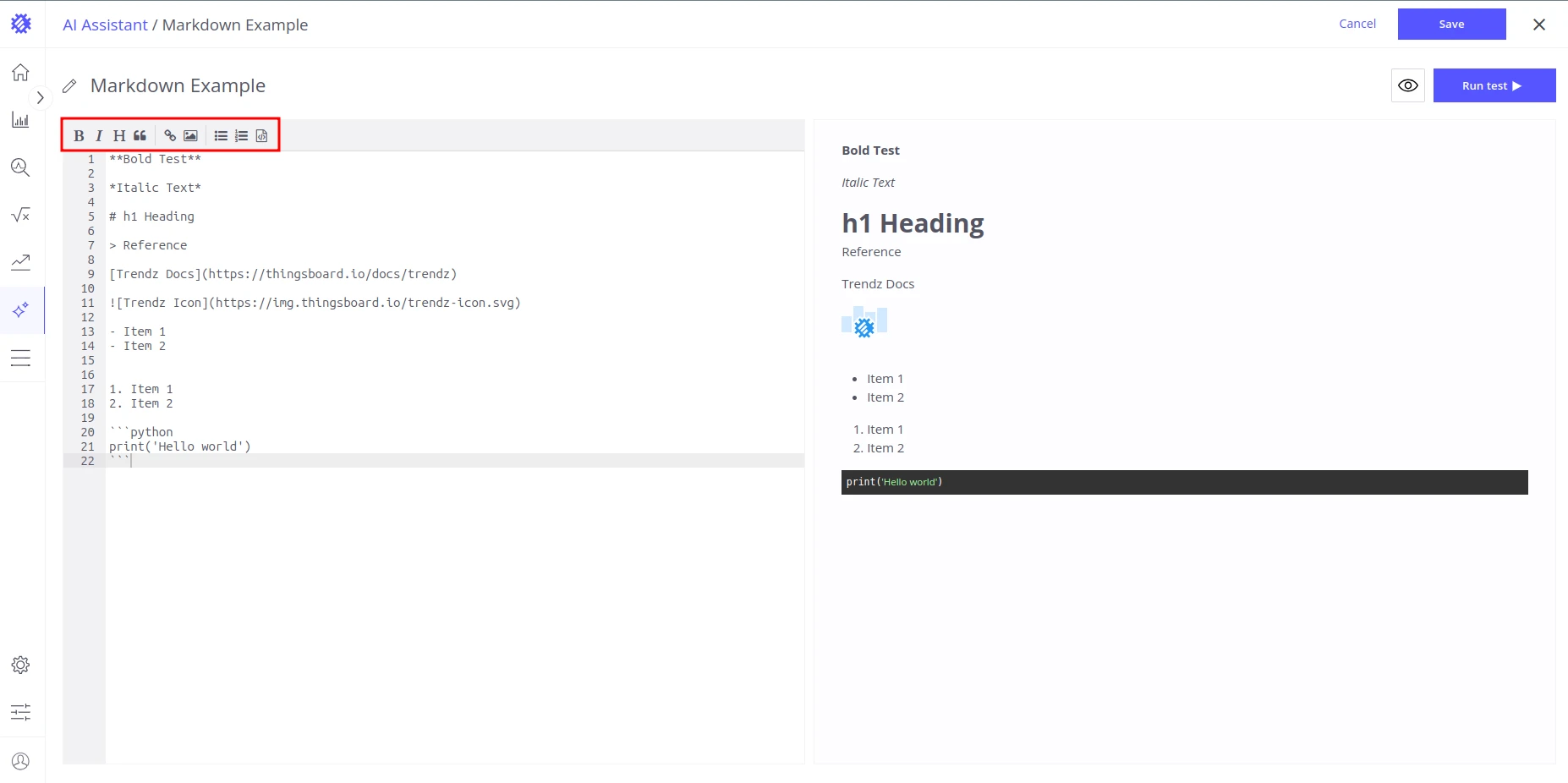Image resolution: width=1568 pixels, height=783 pixels.
Task: Insert a code block with the code icon
Action: click(x=261, y=135)
